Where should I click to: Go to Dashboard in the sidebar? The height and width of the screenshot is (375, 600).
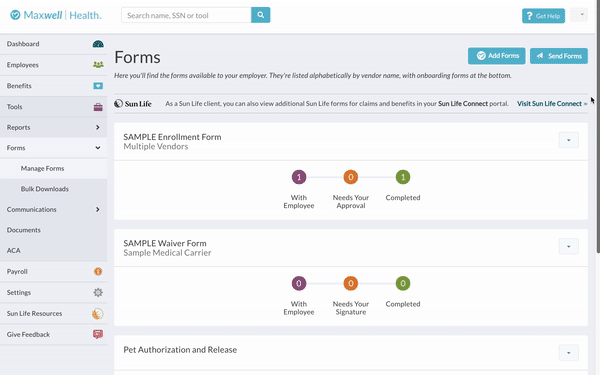pyautogui.click(x=53, y=44)
